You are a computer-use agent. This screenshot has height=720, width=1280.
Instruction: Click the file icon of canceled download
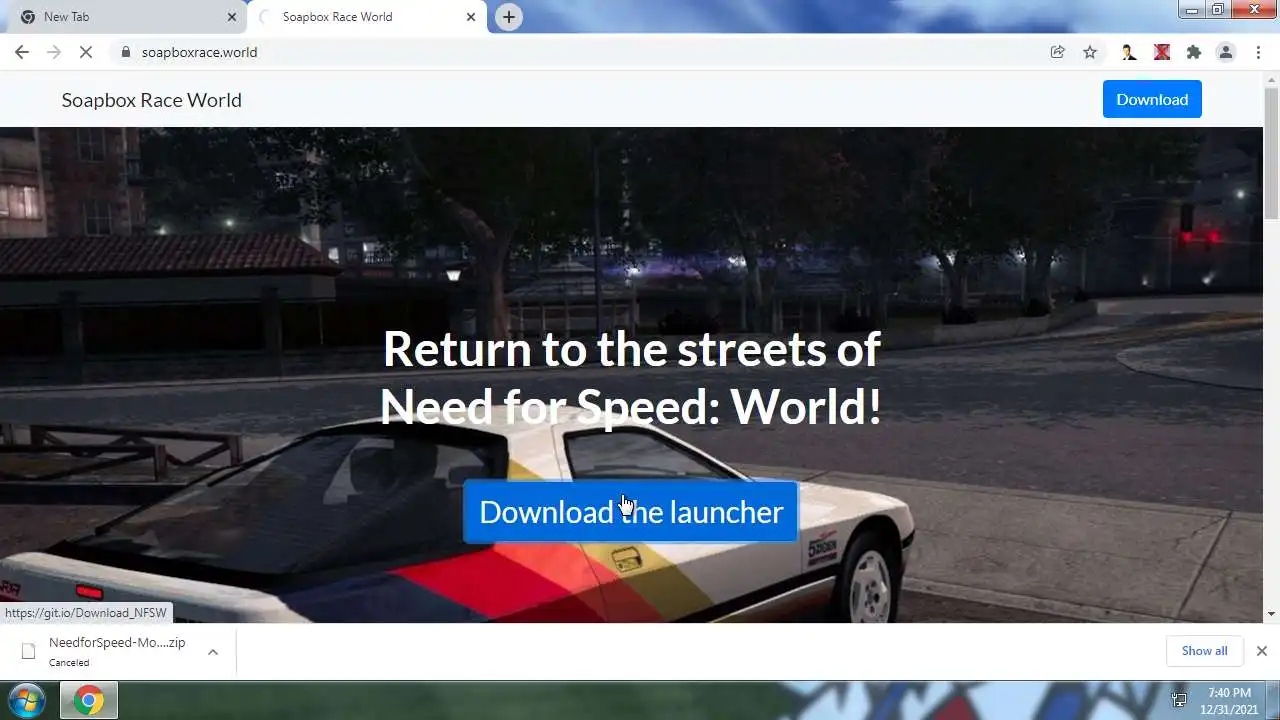click(28, 652)
